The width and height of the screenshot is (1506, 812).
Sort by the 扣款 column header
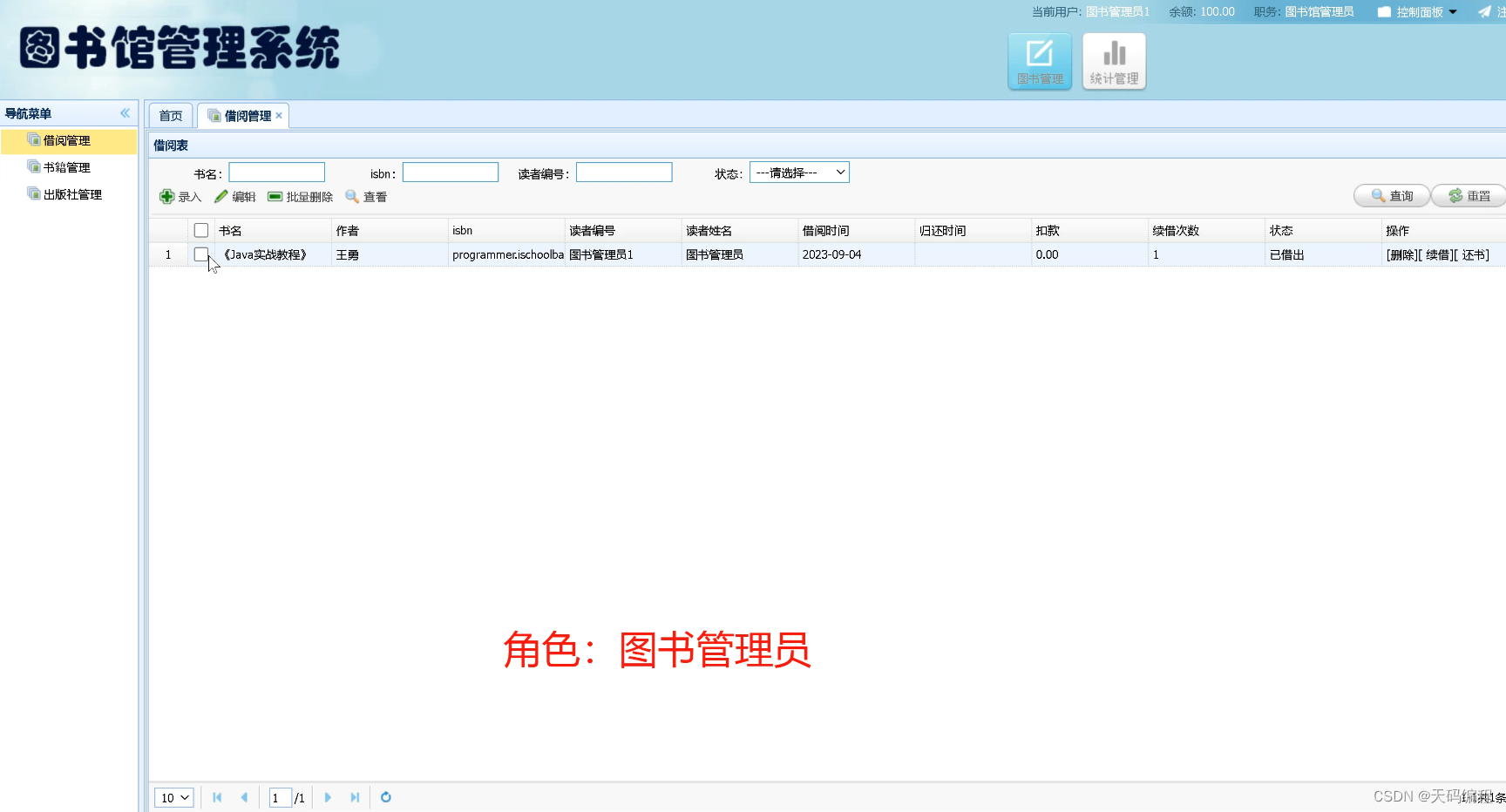tap(1089, 231)
